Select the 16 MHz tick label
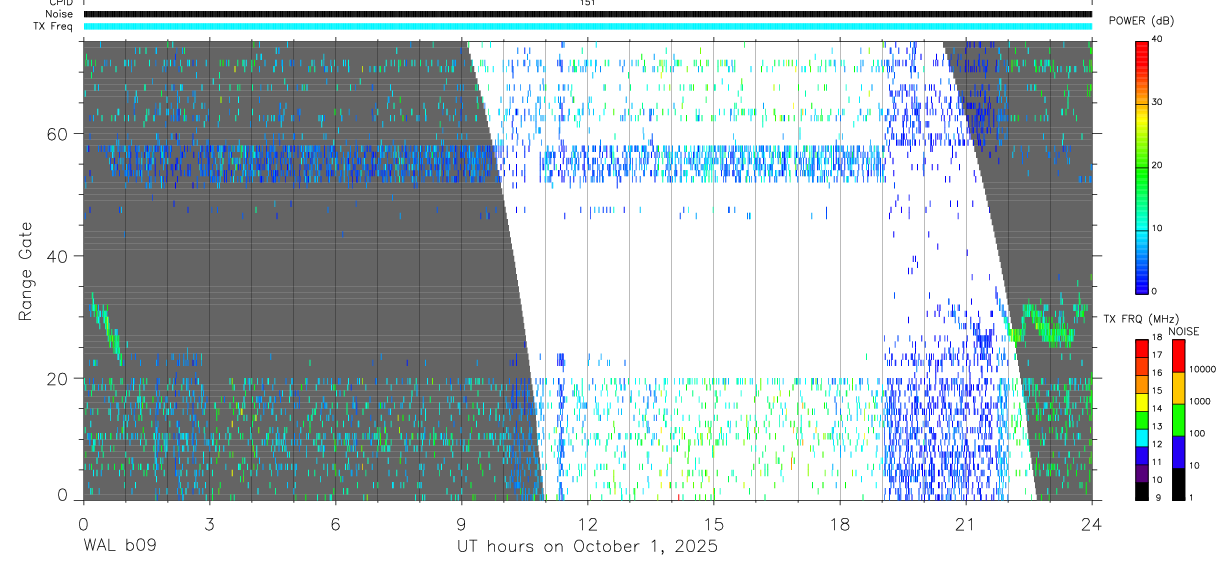The height and width of the screenshot is (567, 1228). [x=1157, y=373]
